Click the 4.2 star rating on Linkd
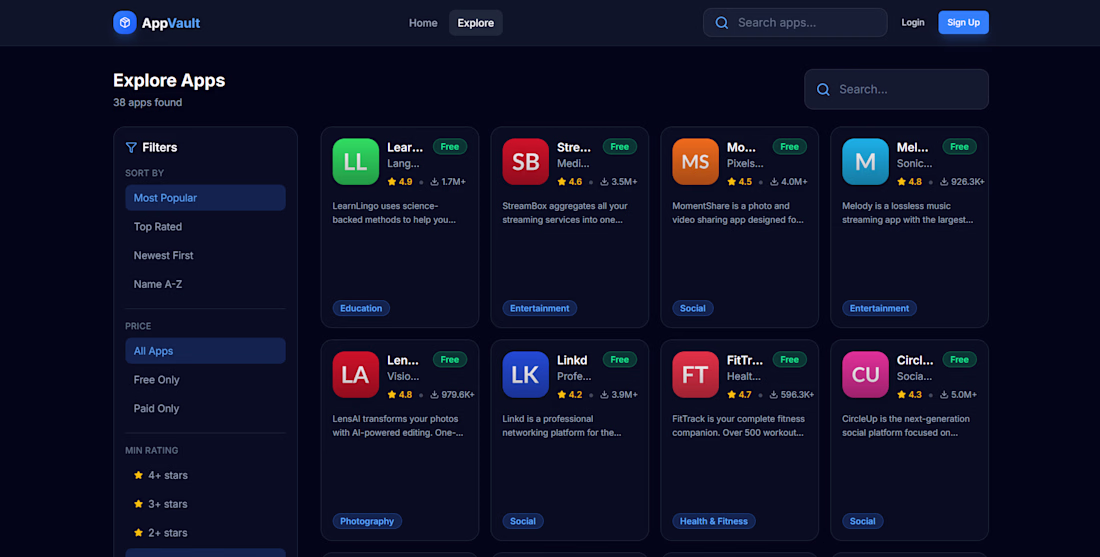The width and height of the screenshot is (1100, 557). coord(570,395)
